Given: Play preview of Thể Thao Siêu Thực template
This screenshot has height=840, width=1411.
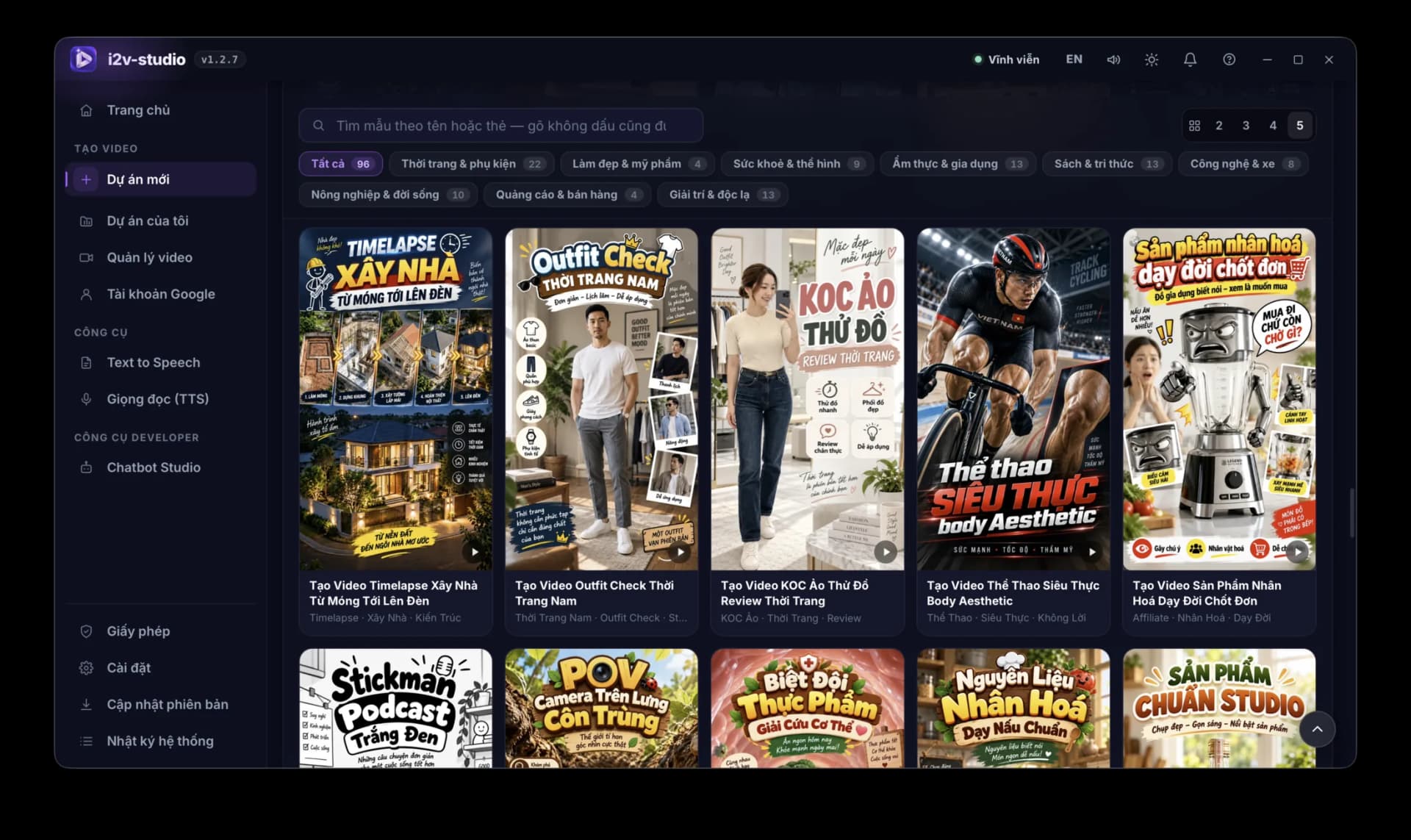Looking at the screenshot, I should [x=1092, y=552].
